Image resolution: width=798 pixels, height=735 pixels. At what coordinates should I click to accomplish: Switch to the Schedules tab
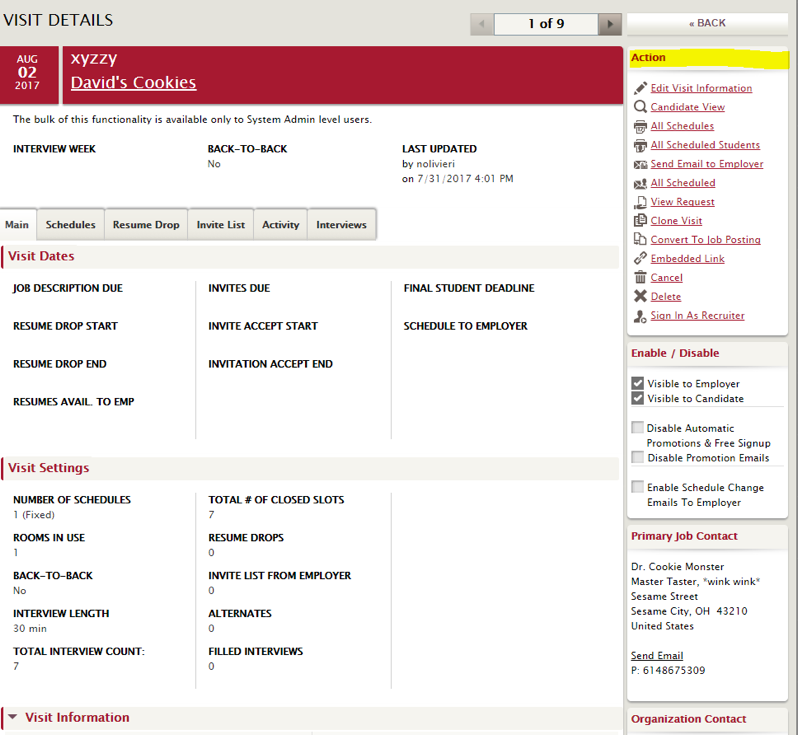71,224
